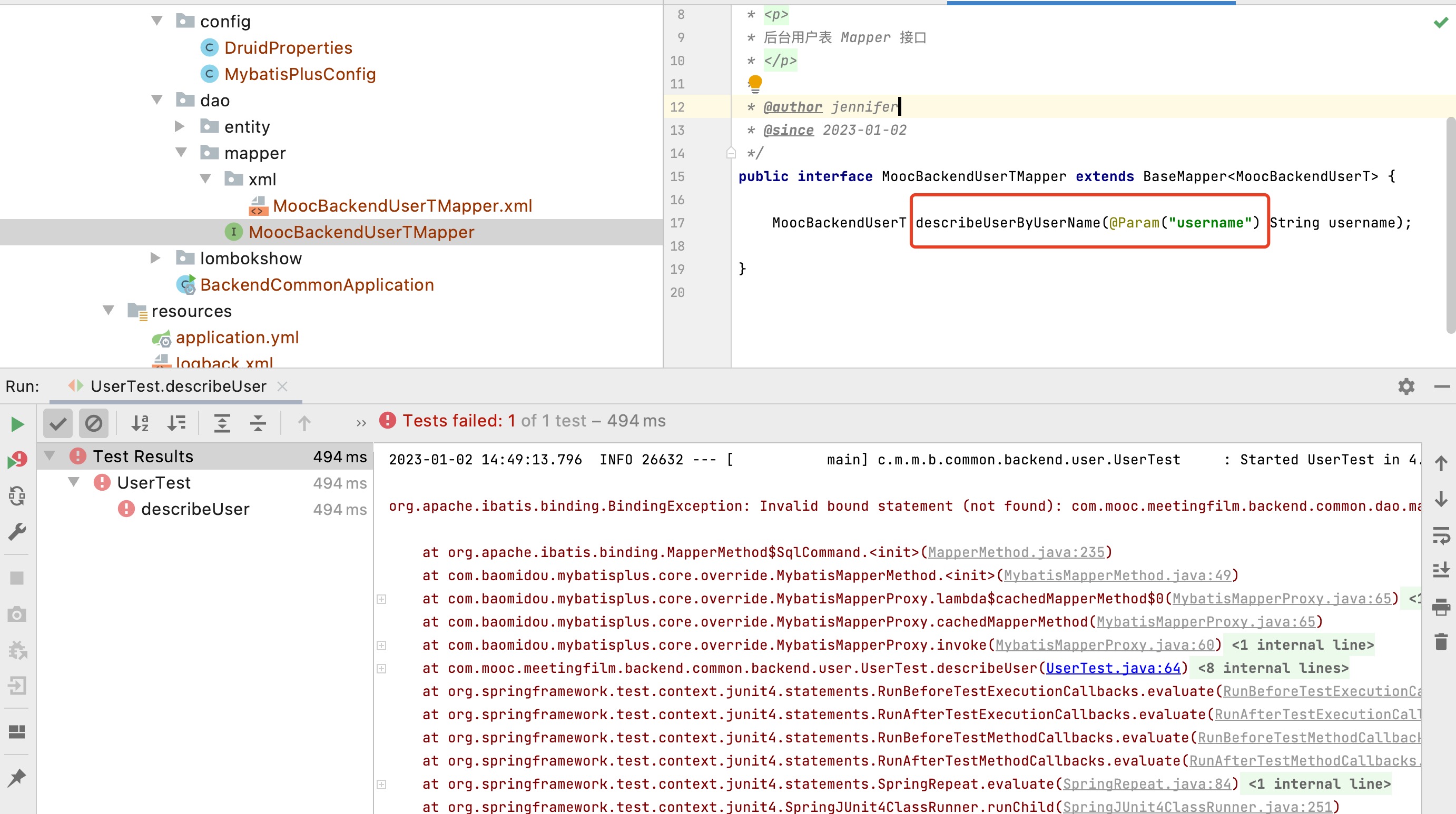Viewport: 1456px width, 814px height.
Task: Click the intention light bulb in editor
Action: click(x=755, y=84)
